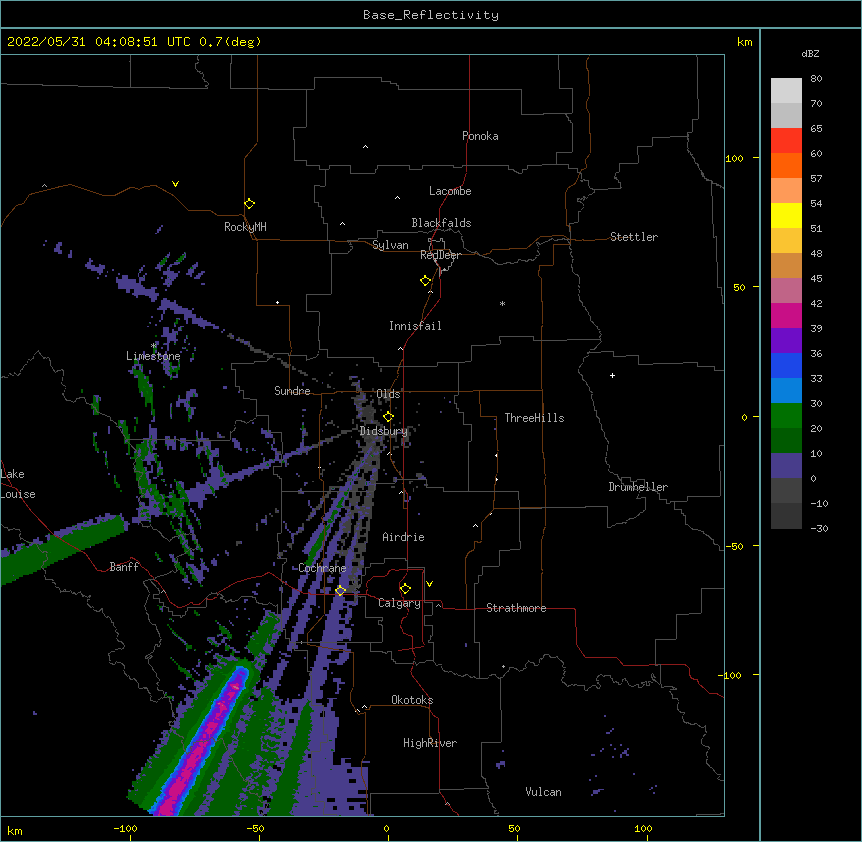Click the Vulcan city label
The image size is (862, 842).
543,792
